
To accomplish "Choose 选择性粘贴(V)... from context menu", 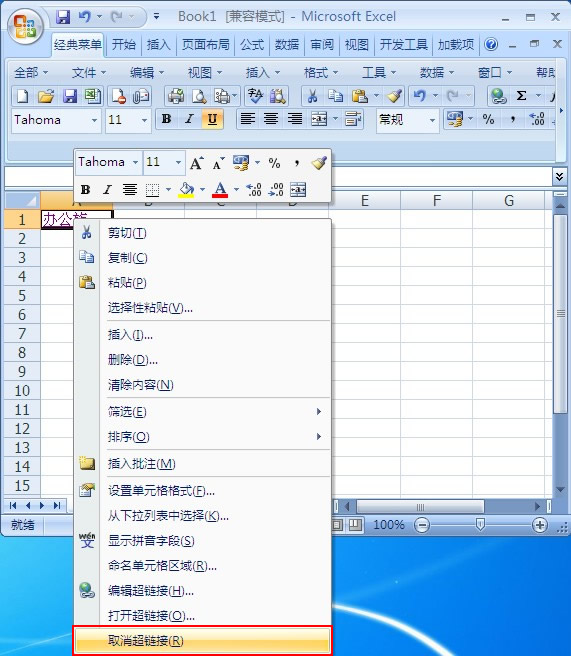I will pos(202,308).
